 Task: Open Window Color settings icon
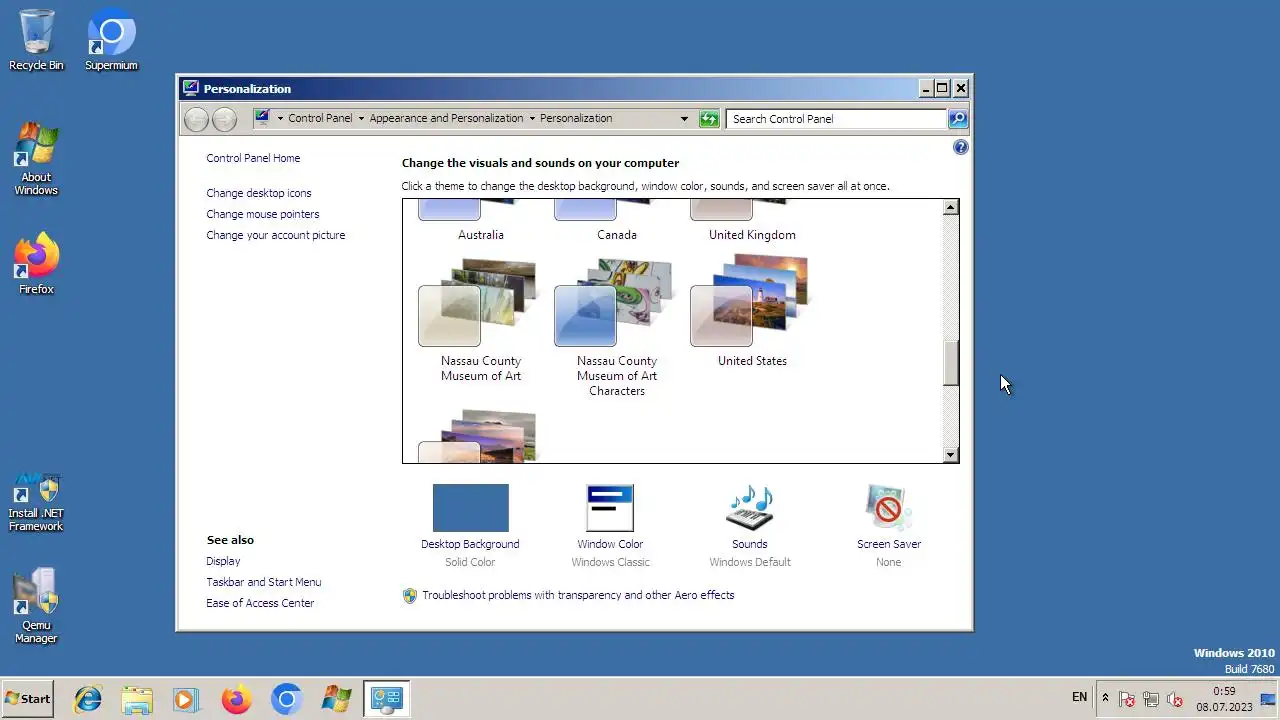pyautogui.click(x=610, y=508)
